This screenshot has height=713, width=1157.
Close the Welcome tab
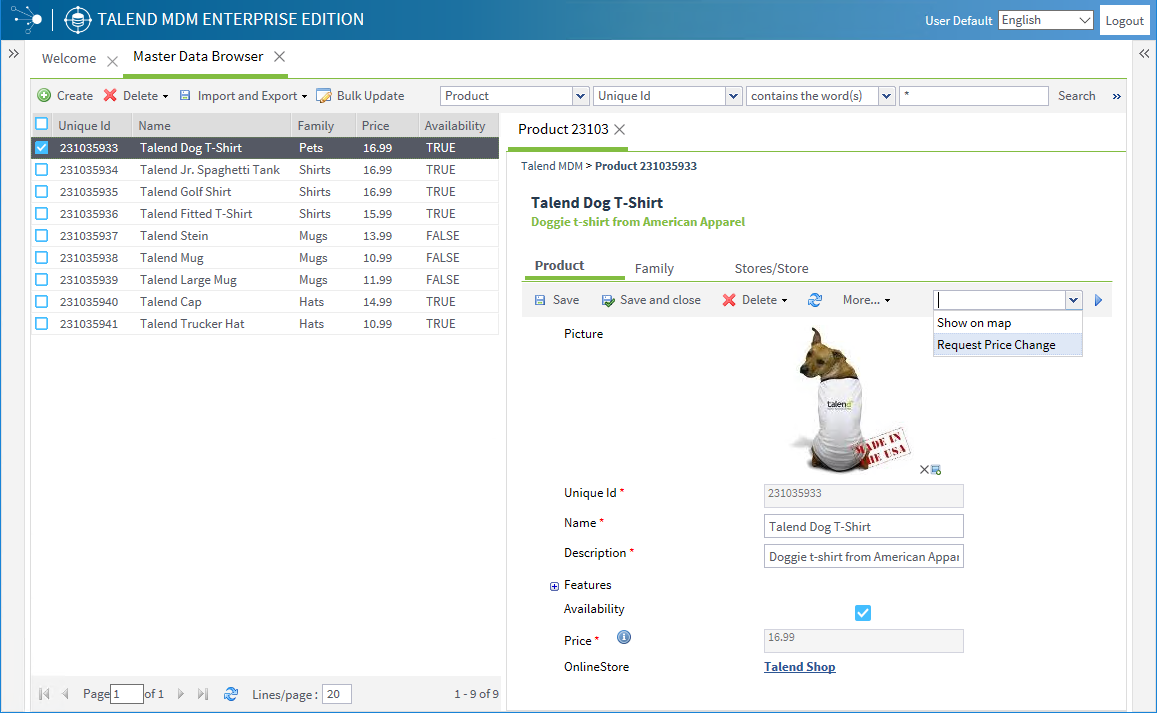112,61
